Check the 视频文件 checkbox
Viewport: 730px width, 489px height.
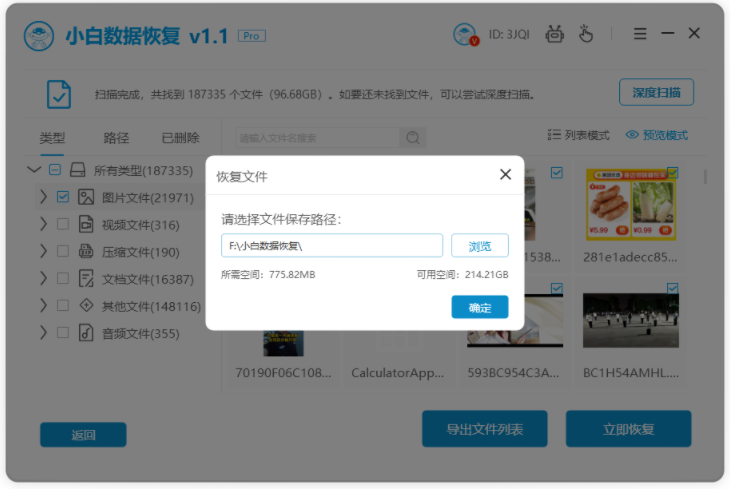coord(63,224)
